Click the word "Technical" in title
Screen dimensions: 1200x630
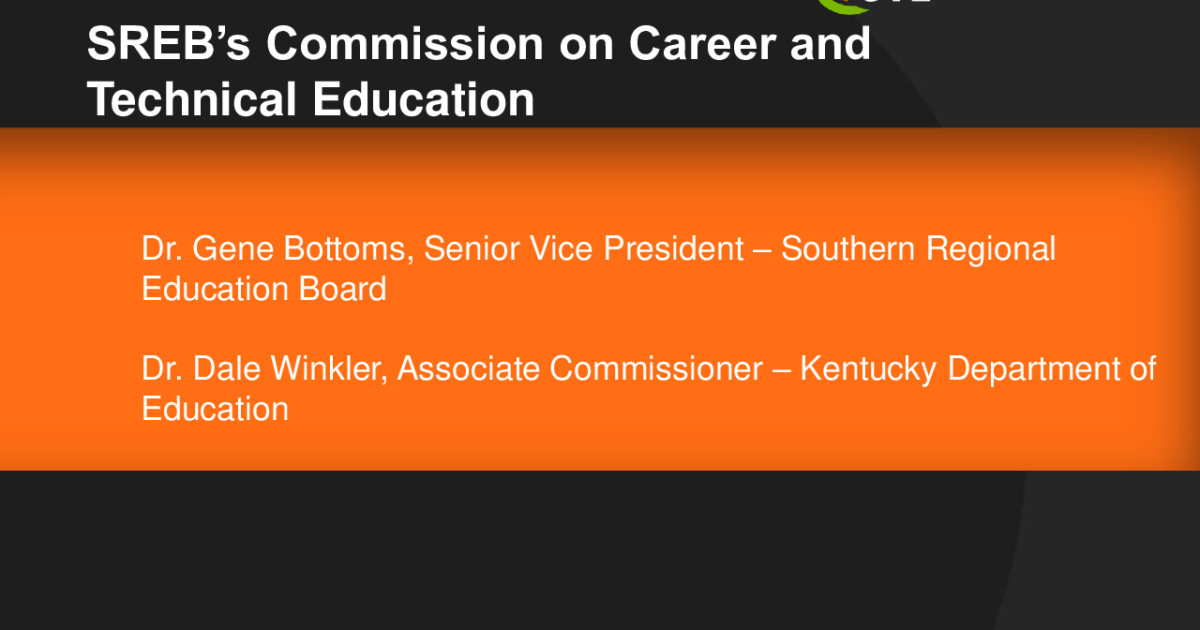pyautogui.click(x=192, y=100)
